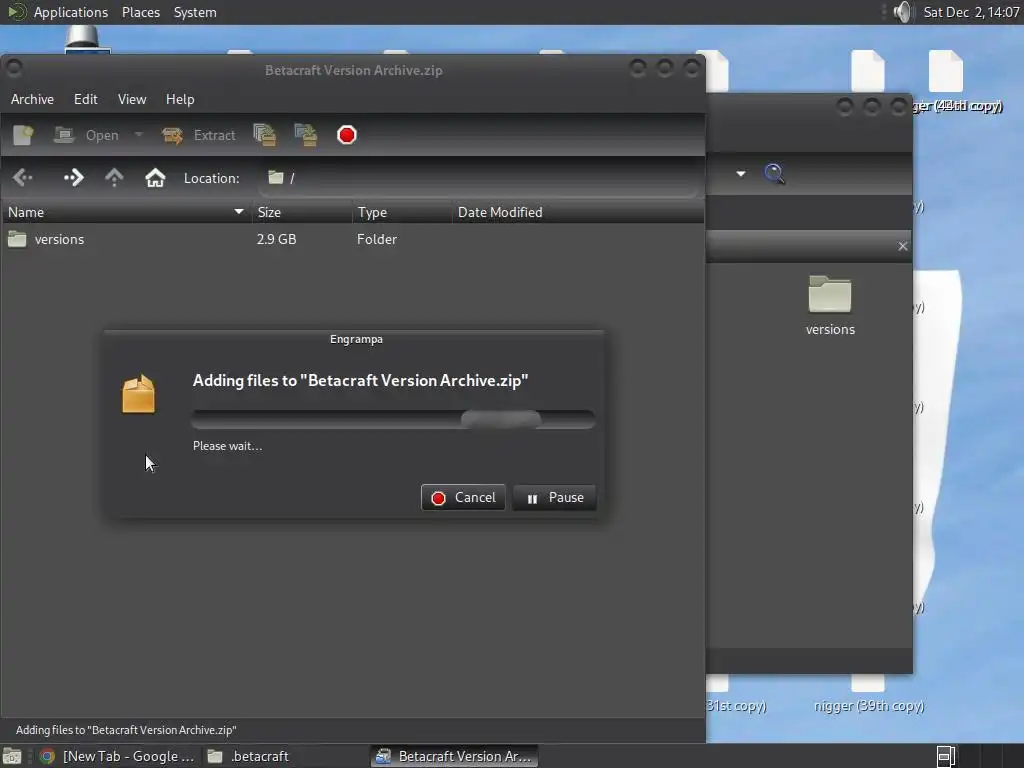Open the Archive menu
This screenshot has height=768, width=1024.
tap(32, 99)
